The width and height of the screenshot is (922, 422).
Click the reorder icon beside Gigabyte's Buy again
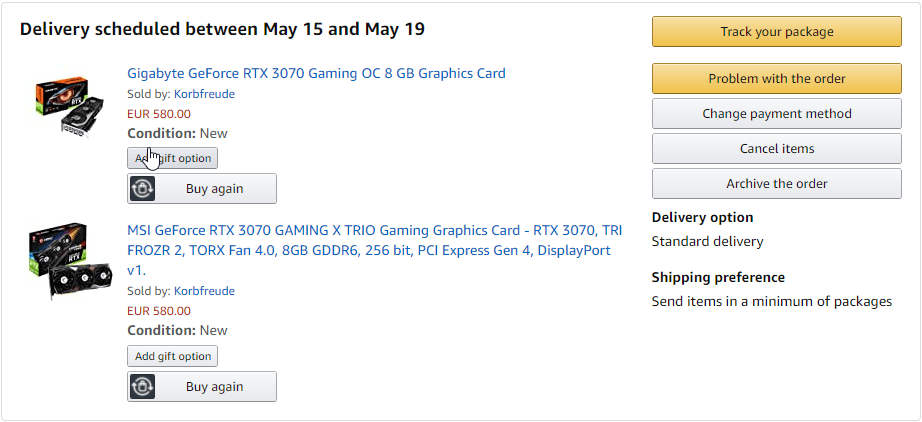(142, 189)
